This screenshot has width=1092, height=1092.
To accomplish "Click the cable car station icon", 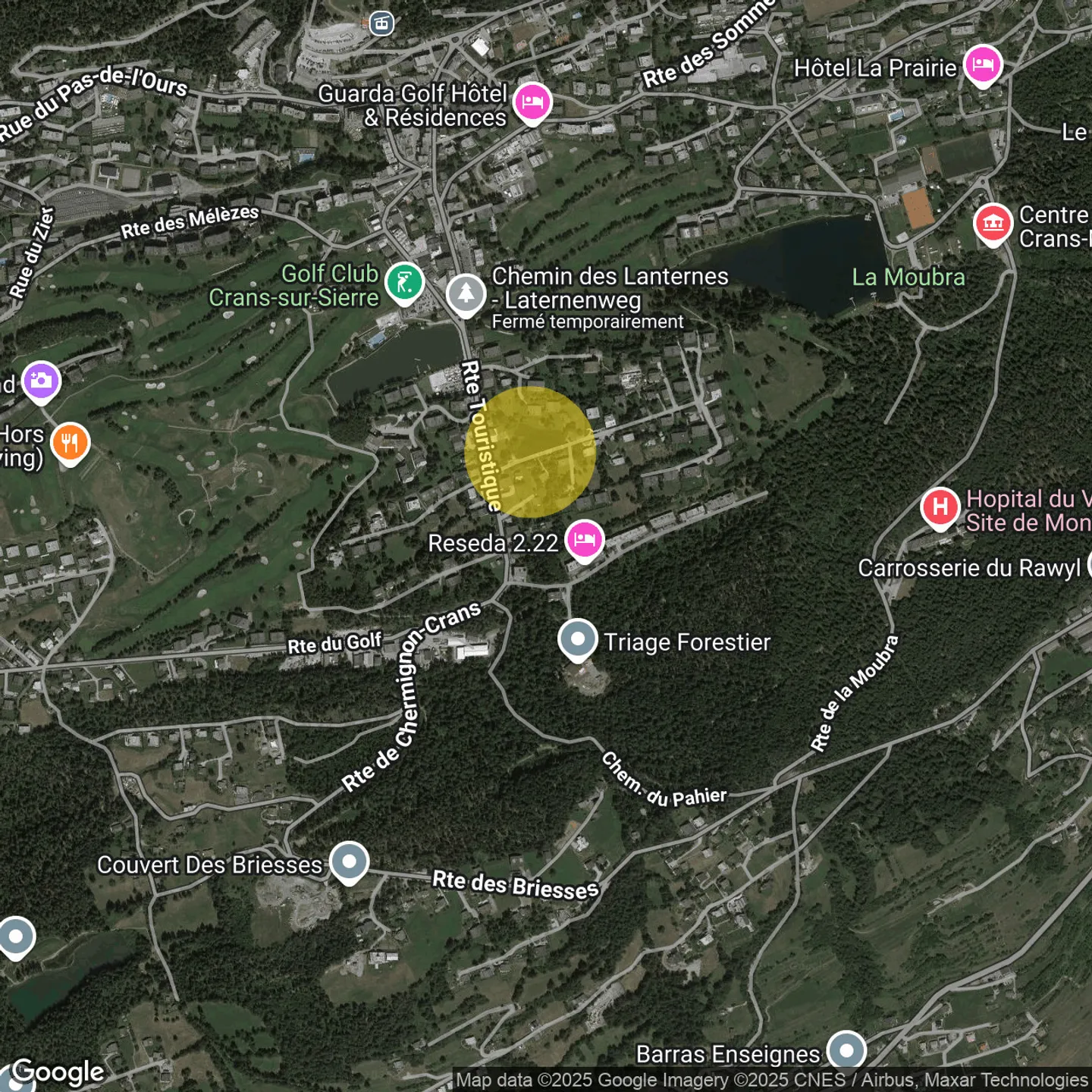I will click(381, 24).
